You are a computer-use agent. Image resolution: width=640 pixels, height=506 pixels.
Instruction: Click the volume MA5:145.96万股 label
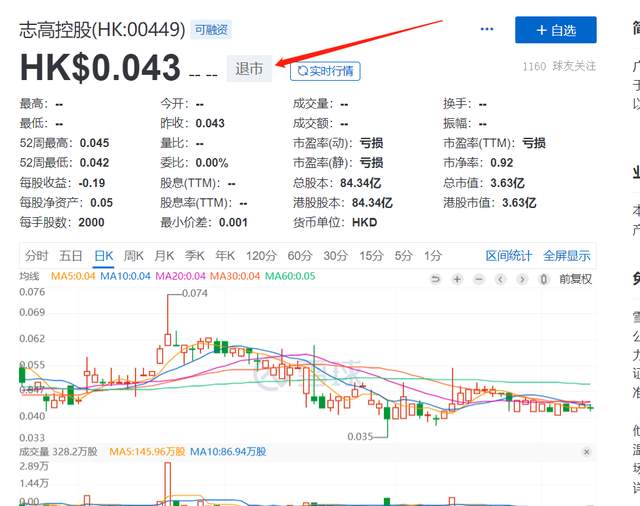coord(147,452)
